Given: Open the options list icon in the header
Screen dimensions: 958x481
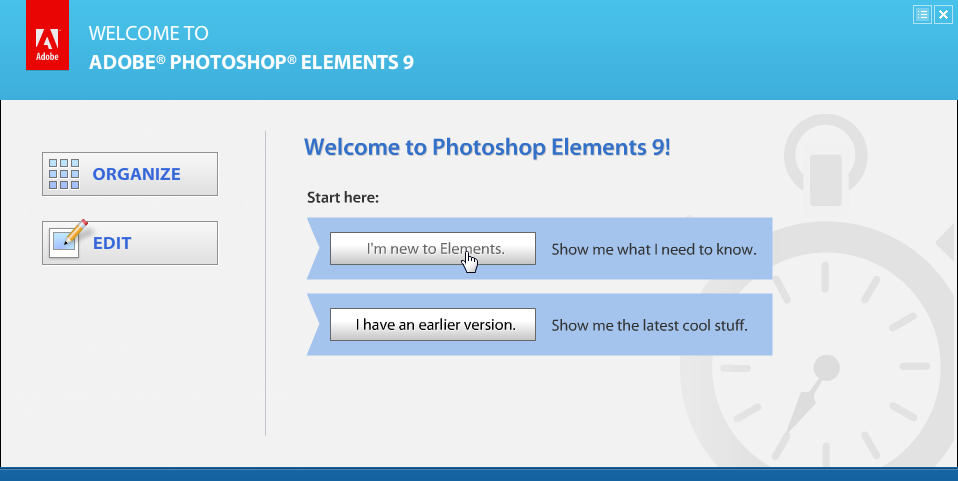Looking at the screenshot, I should tap(922, 14).
